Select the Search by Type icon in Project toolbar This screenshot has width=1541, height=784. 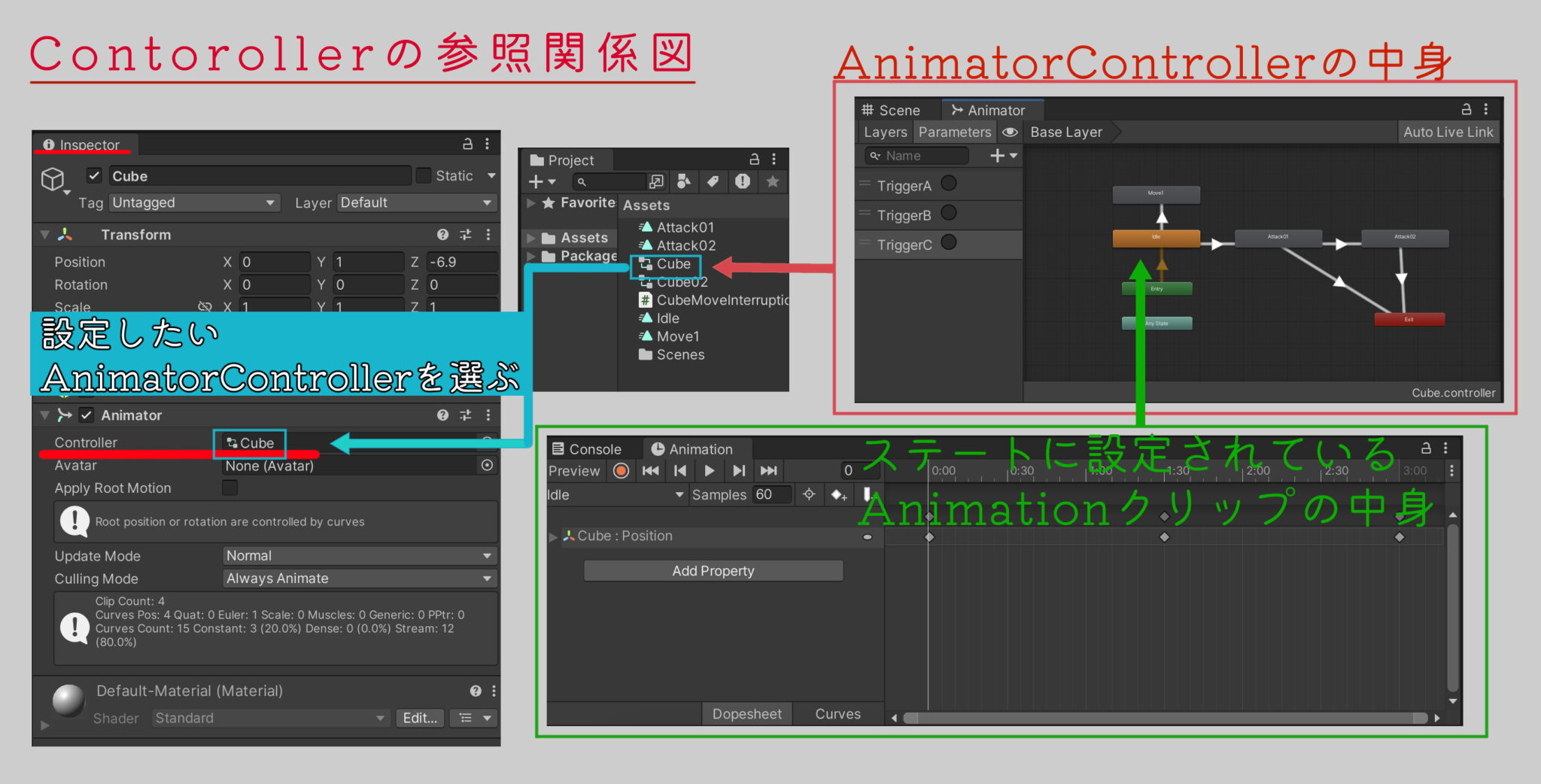[684, 181]
